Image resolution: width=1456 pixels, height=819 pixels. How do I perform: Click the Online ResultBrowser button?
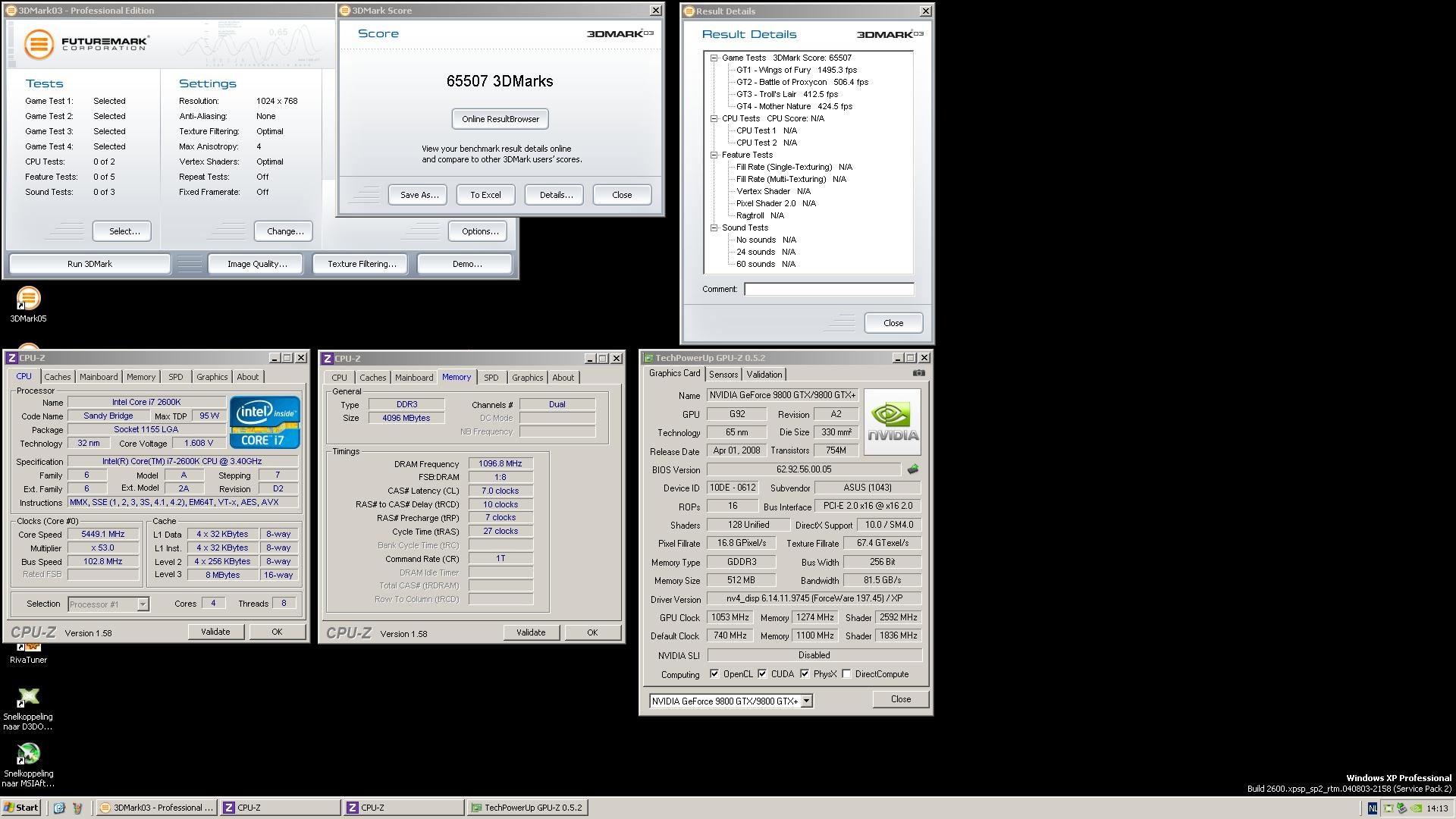[500, 119]
